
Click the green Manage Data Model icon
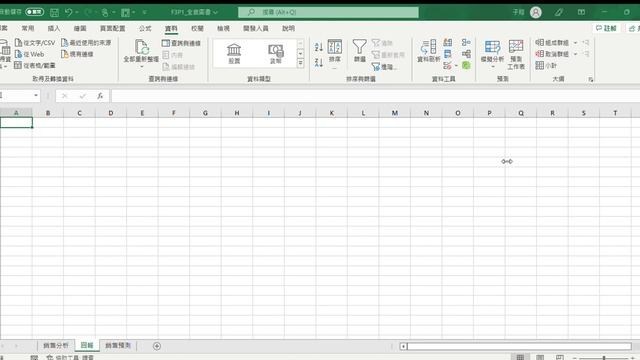[466, 65]
